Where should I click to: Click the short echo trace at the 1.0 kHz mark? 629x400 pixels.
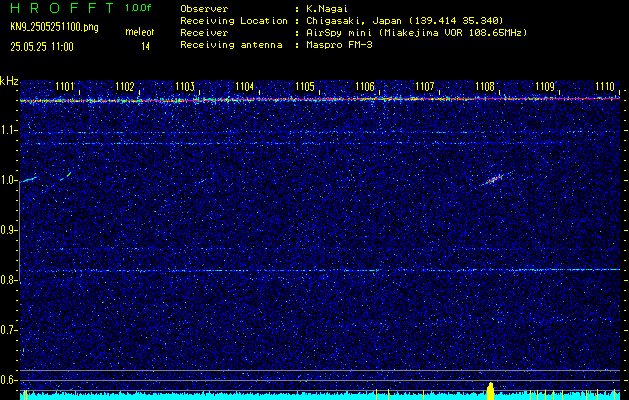point(29,179)
